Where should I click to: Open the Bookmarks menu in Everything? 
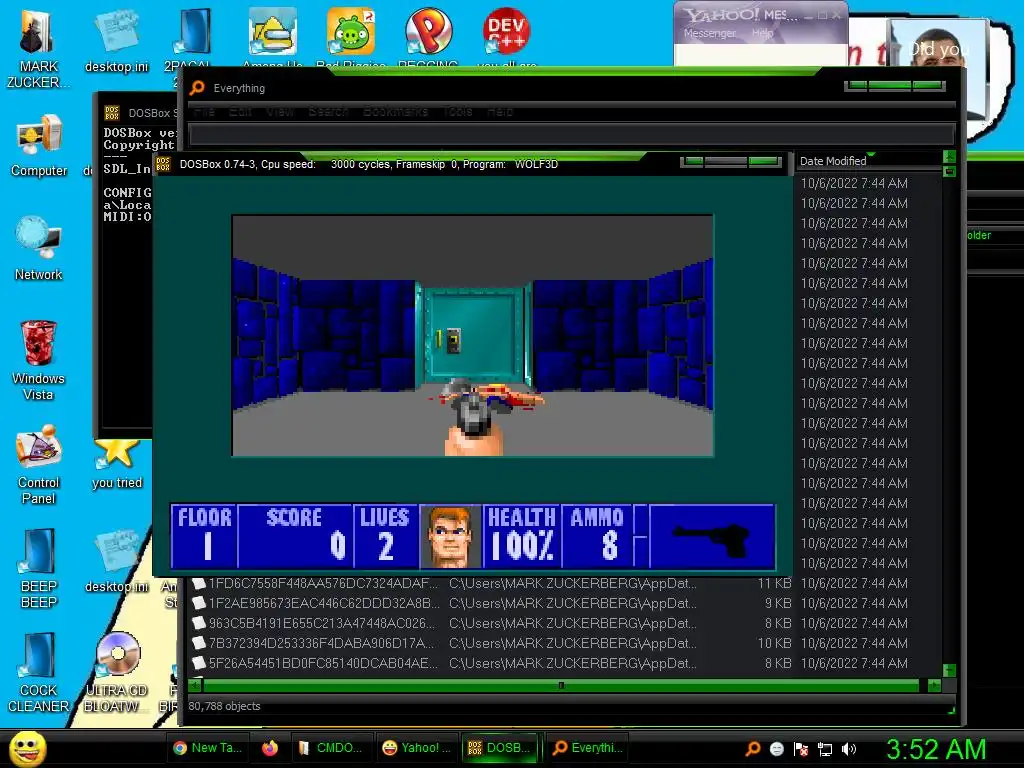(x=396, y=111)
